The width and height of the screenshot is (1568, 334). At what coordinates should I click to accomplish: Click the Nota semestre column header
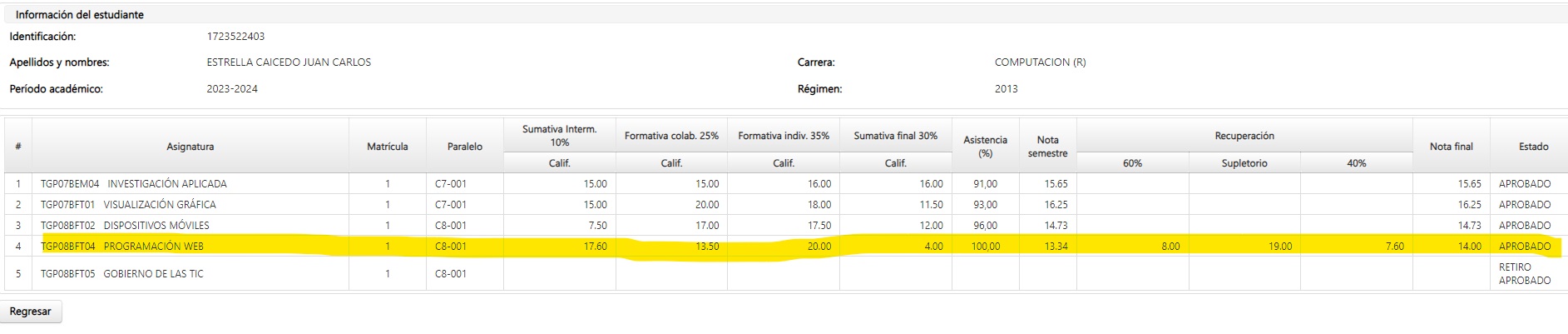[x=1048, y=146]
